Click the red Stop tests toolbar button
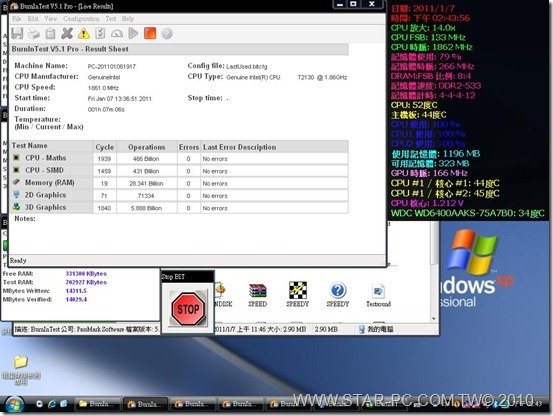Screen dimensions: 553x416 pyautogui.click(x=150, y=33)
